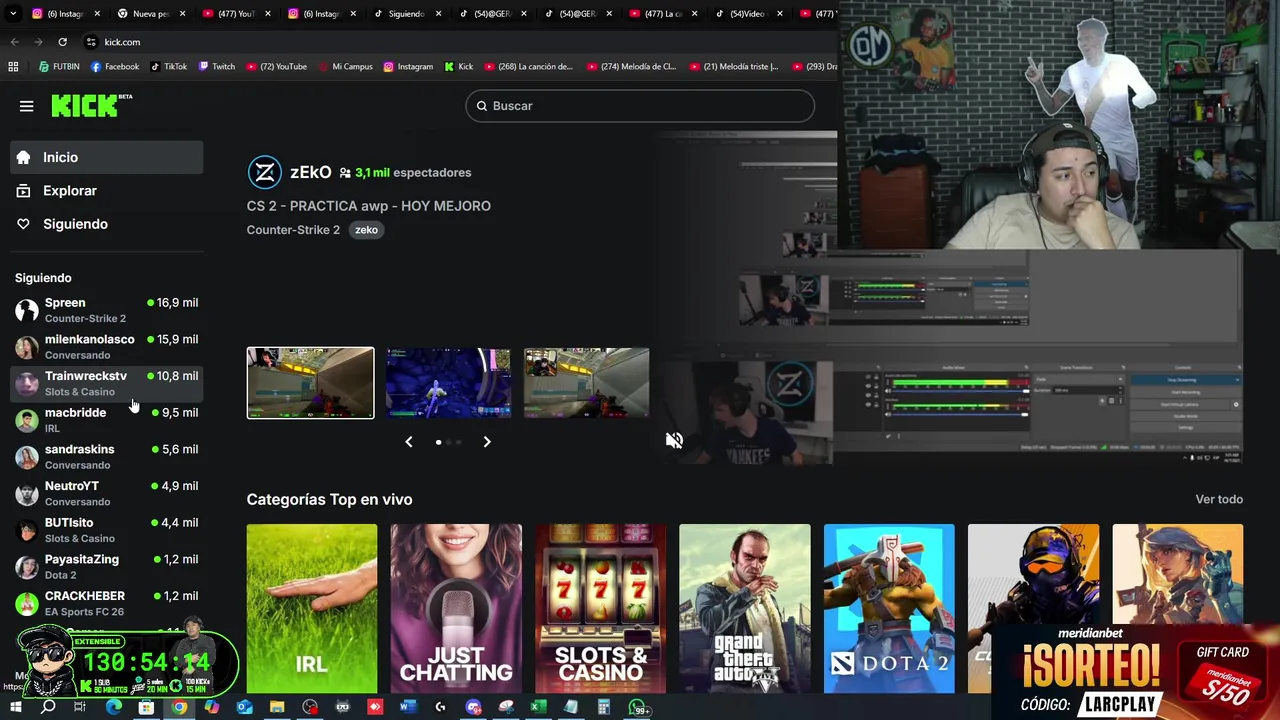Open Siguiendo in Kick sidebar
This screenshot has width=1280, height=720.
(x=107, y=224)
